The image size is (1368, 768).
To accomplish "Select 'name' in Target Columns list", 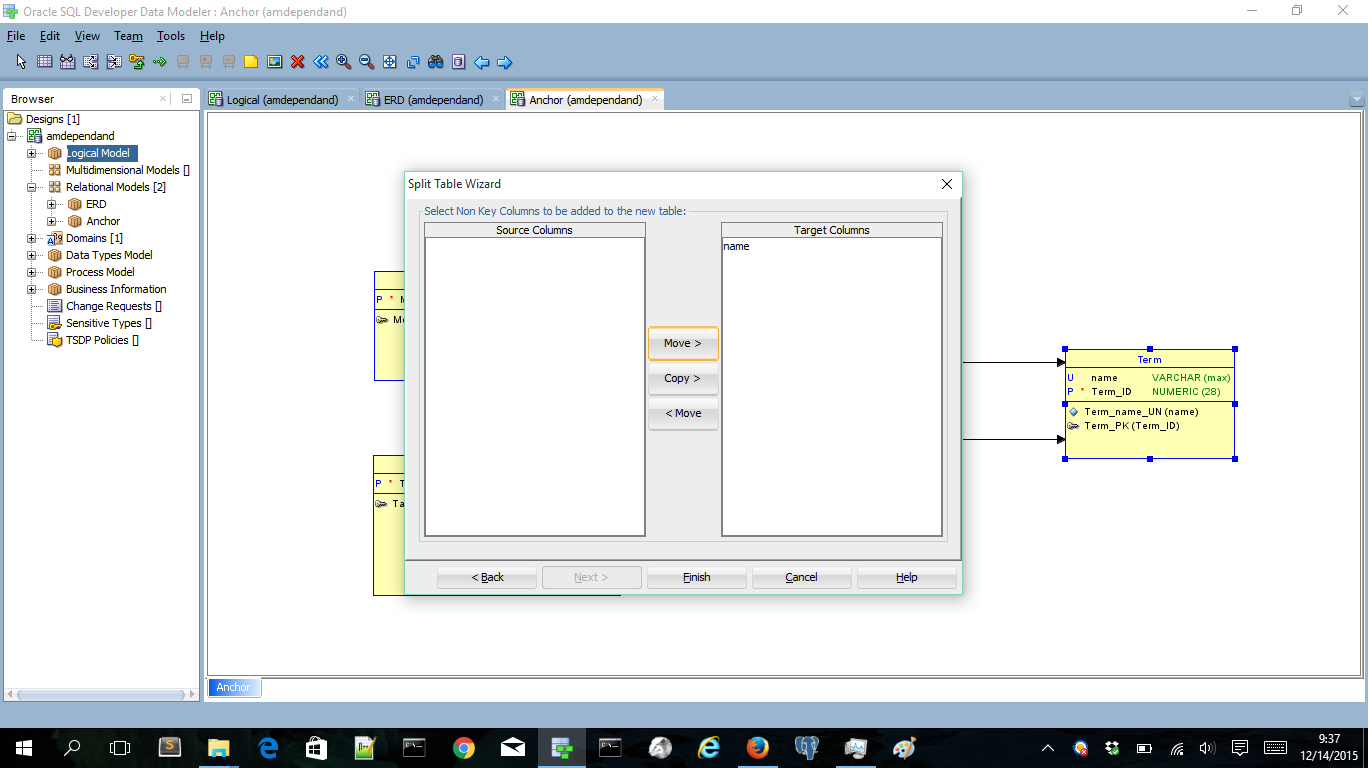I will [736, 246].
